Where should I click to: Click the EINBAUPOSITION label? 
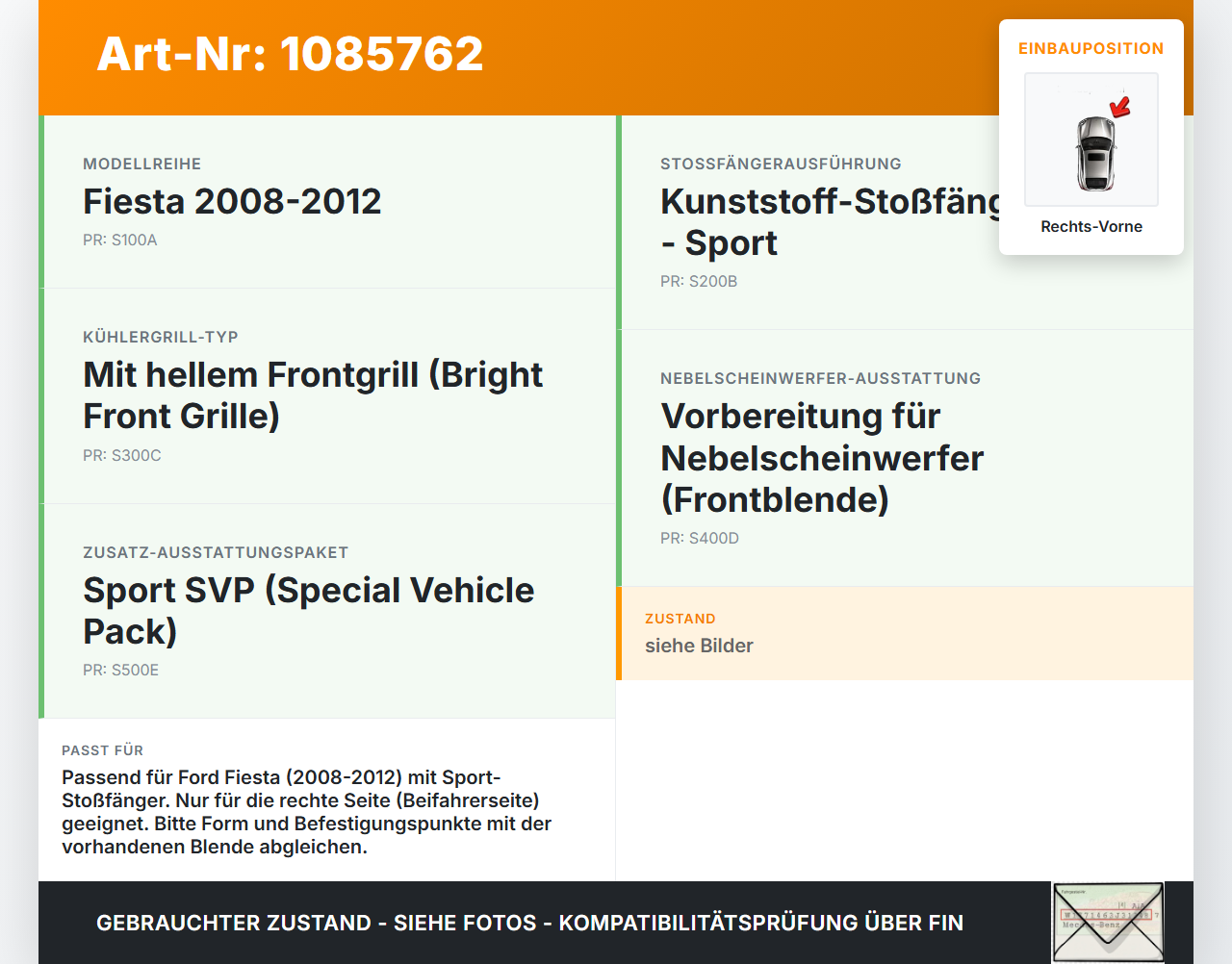tap(1091, 48)
